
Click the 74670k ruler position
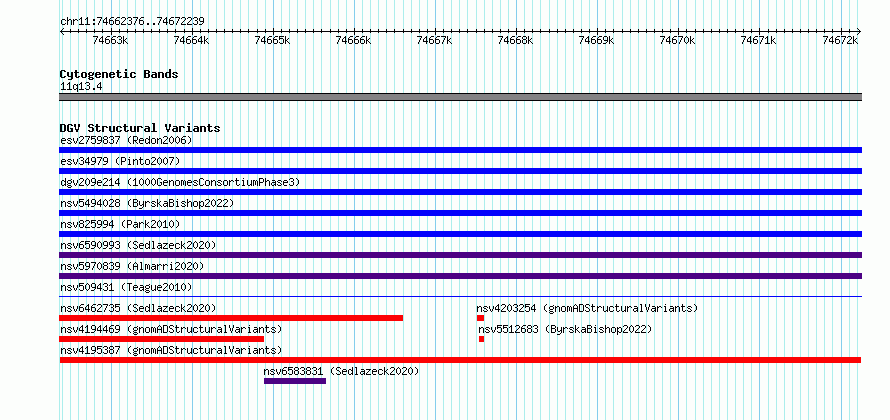click(678, 40)
